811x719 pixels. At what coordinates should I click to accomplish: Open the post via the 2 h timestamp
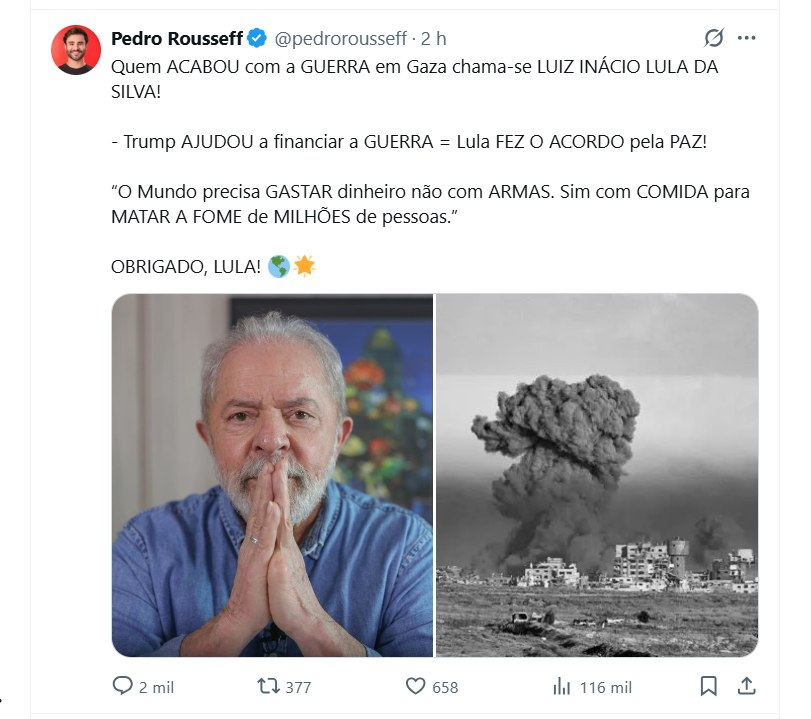click(433, 39)
